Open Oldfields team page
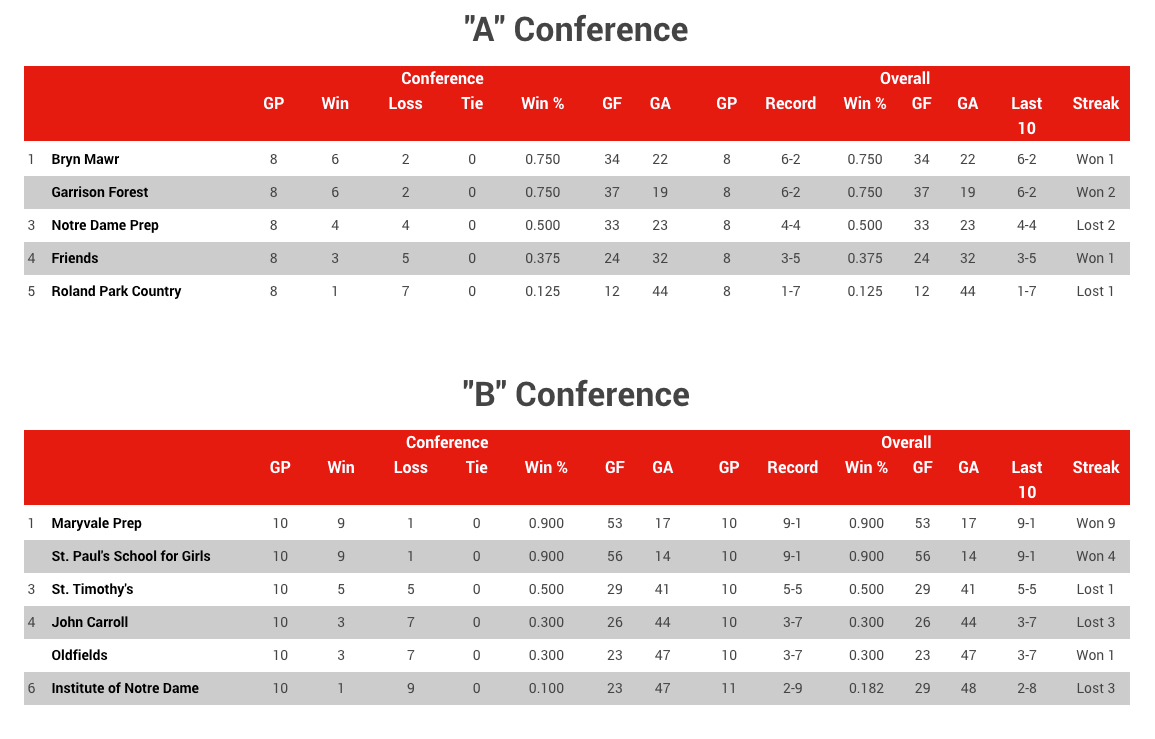Screen dimensions: 1155x739 pos(79,655)
